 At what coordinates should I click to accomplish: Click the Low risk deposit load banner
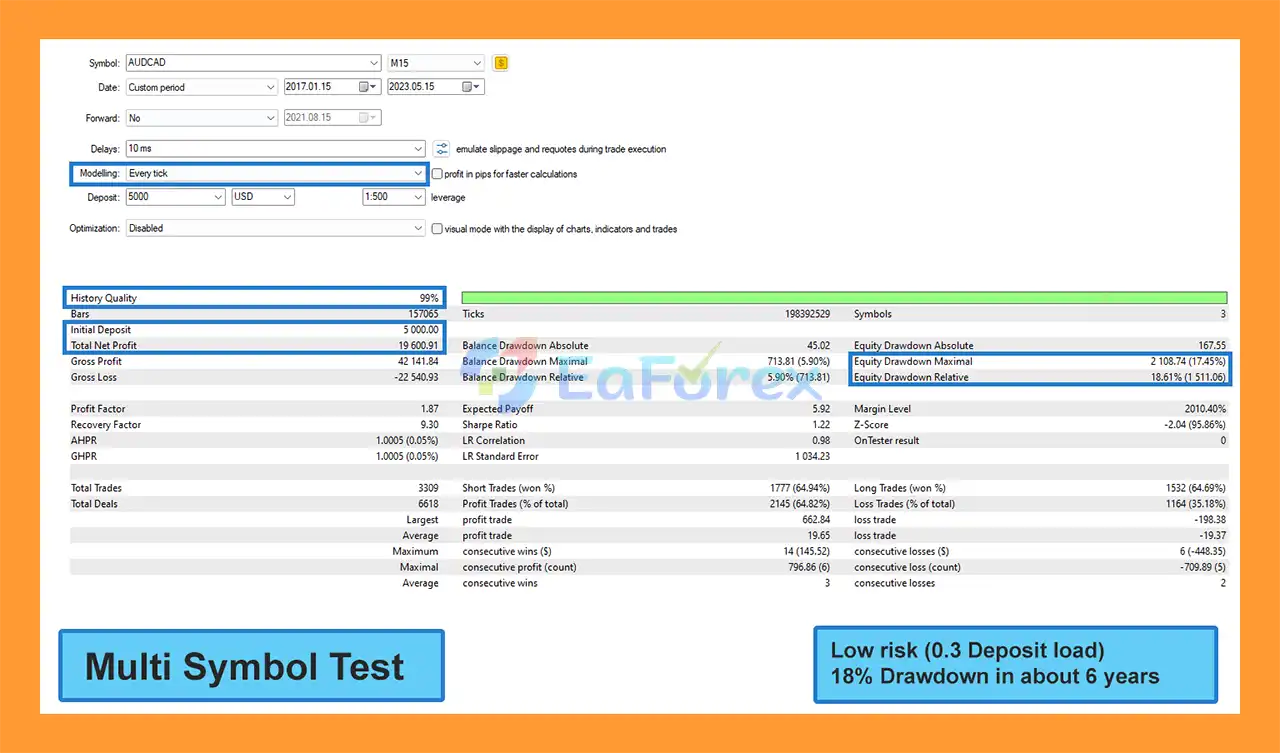[1015, 664]
